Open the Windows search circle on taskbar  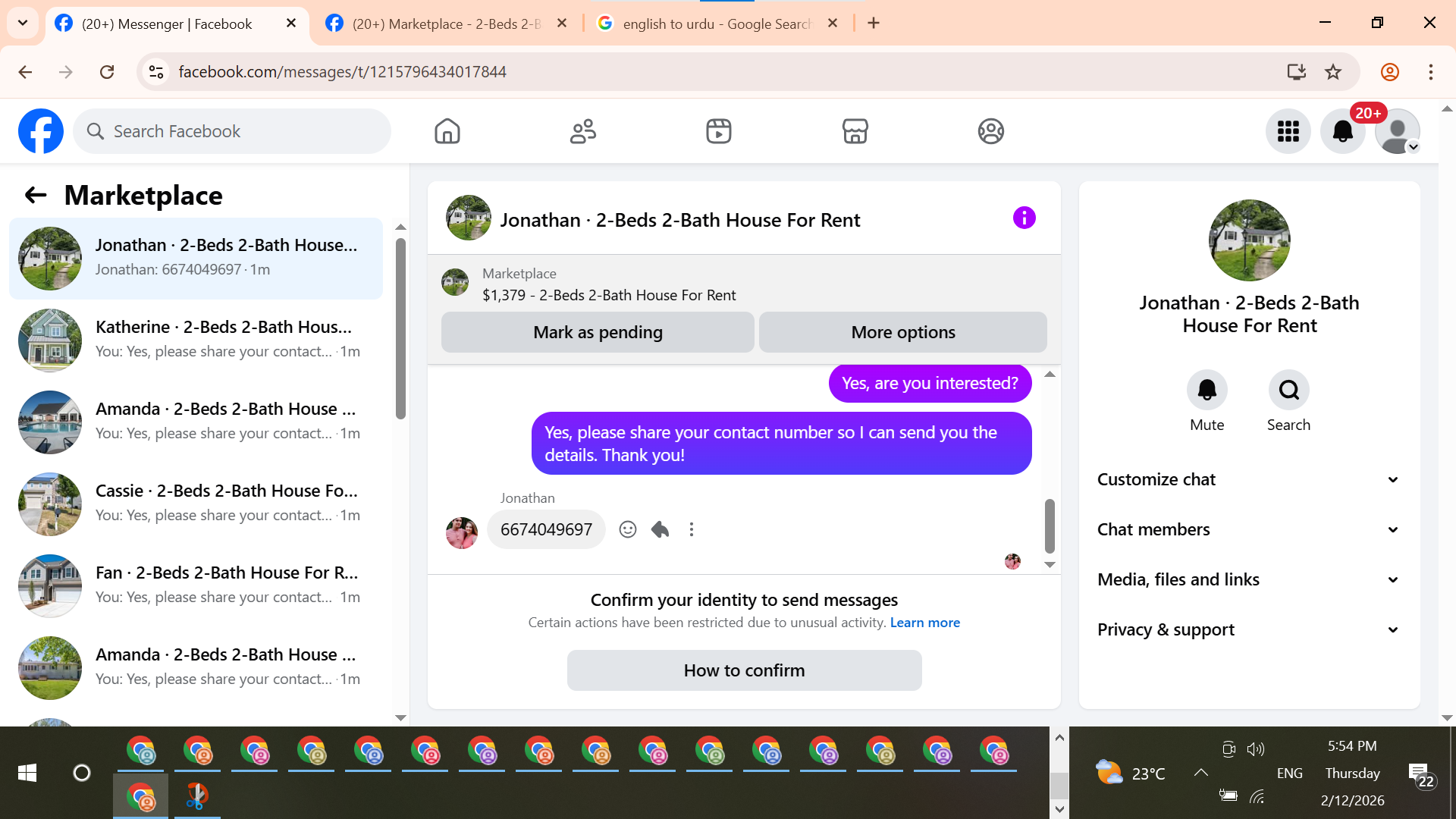pos(81,773)
